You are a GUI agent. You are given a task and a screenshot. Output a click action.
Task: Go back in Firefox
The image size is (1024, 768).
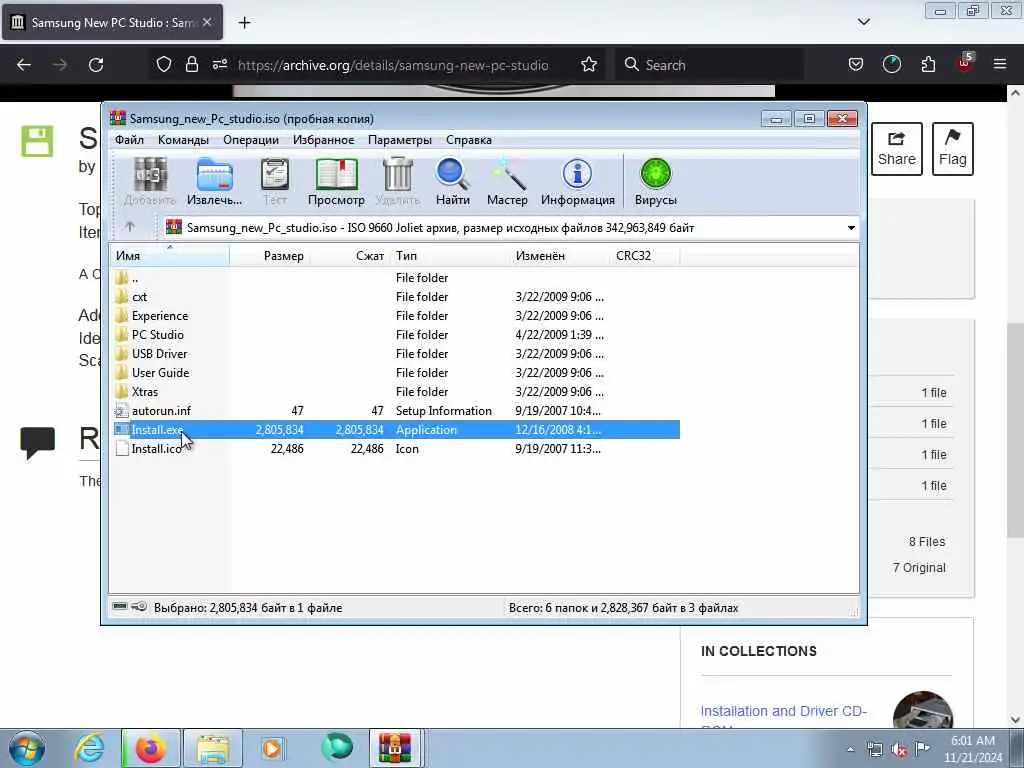click(24, 65)
